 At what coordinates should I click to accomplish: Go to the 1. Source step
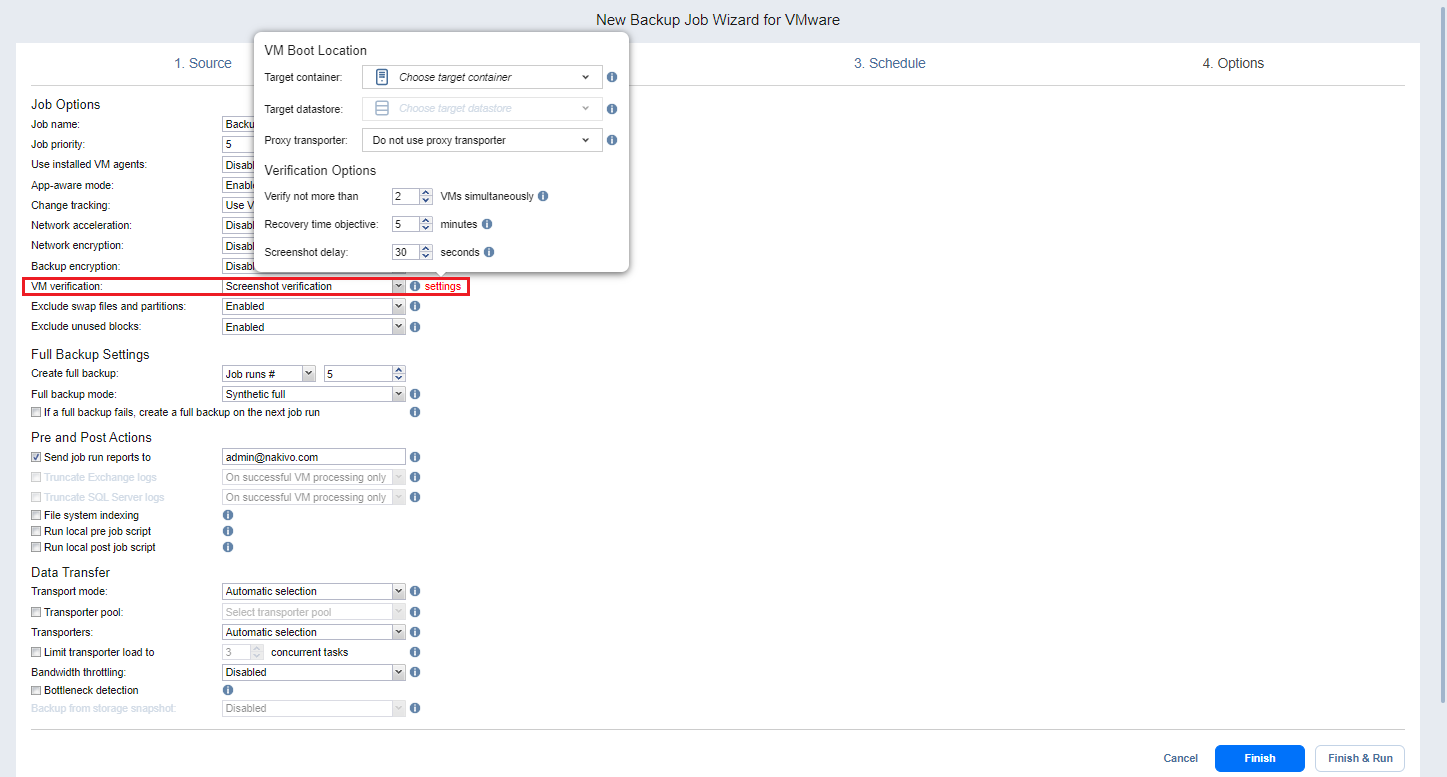203,63
